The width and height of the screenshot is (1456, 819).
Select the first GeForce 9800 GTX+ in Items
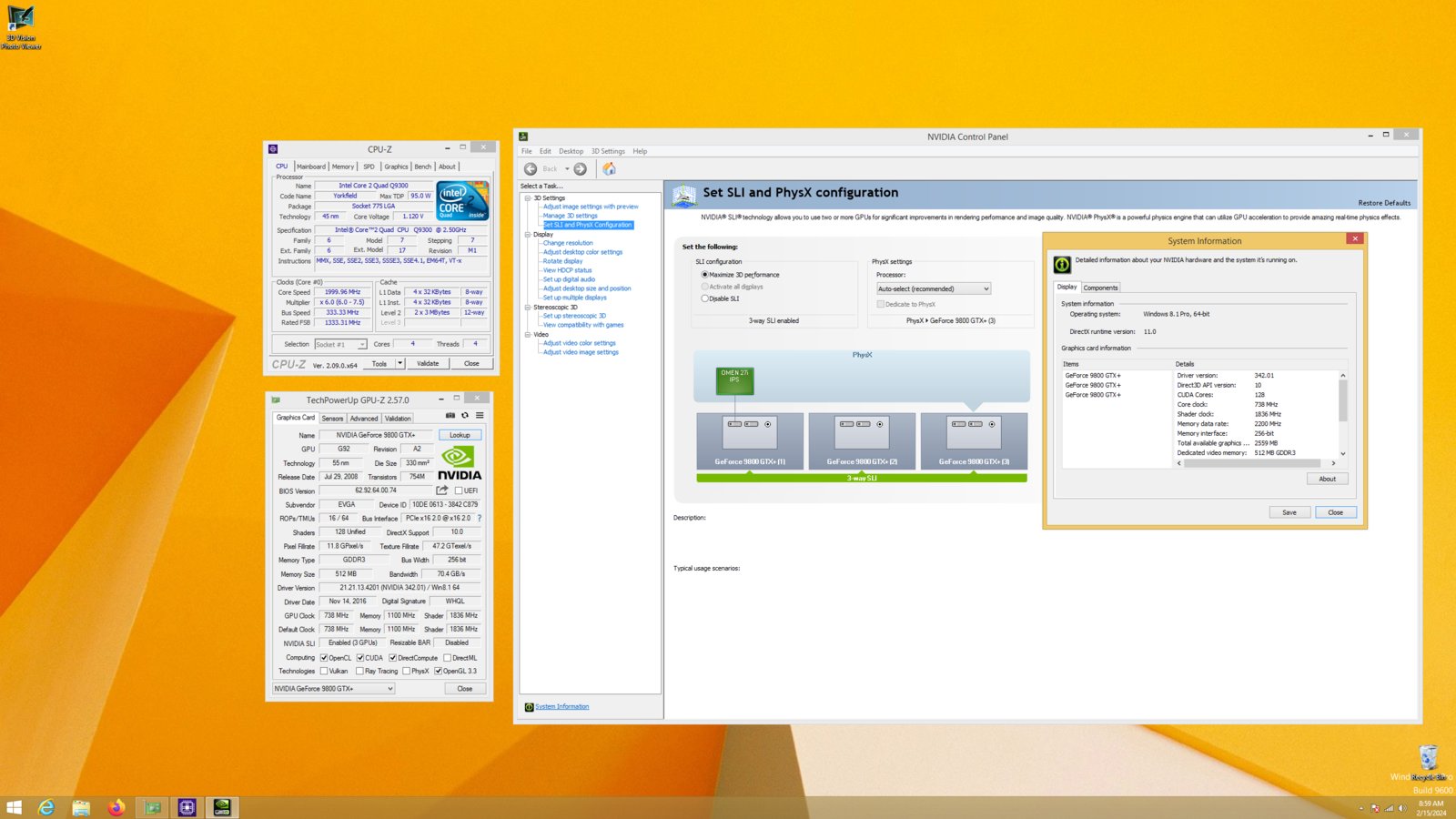(x=1093, y=375)
